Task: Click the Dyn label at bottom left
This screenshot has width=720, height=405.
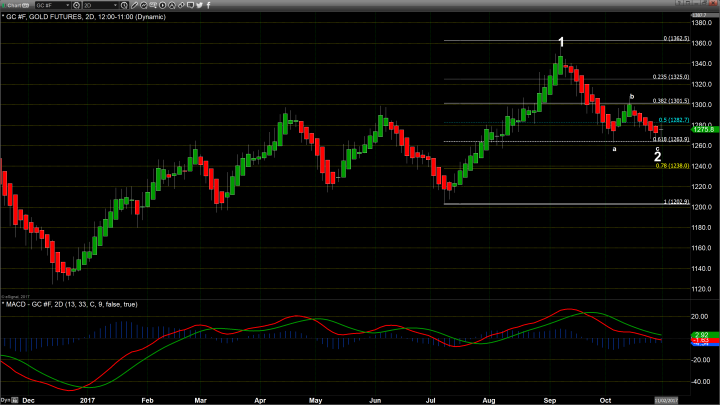Action: pos(5,400)
